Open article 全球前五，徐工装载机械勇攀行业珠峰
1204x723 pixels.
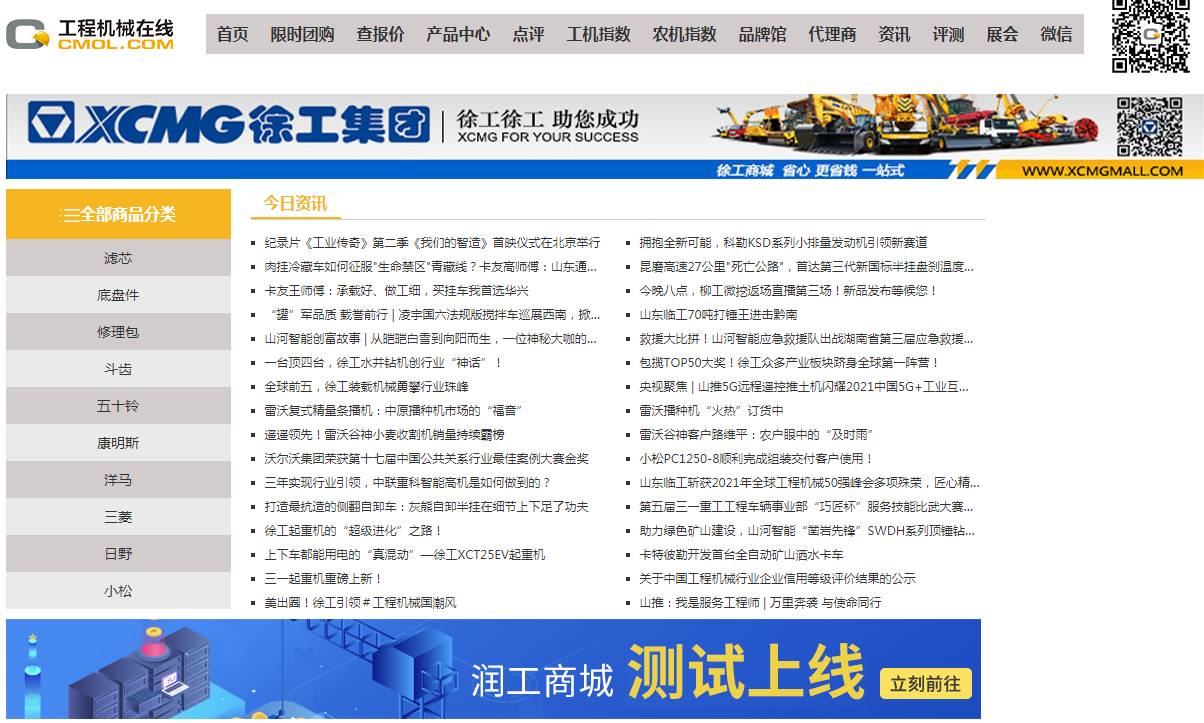point(367,387)
